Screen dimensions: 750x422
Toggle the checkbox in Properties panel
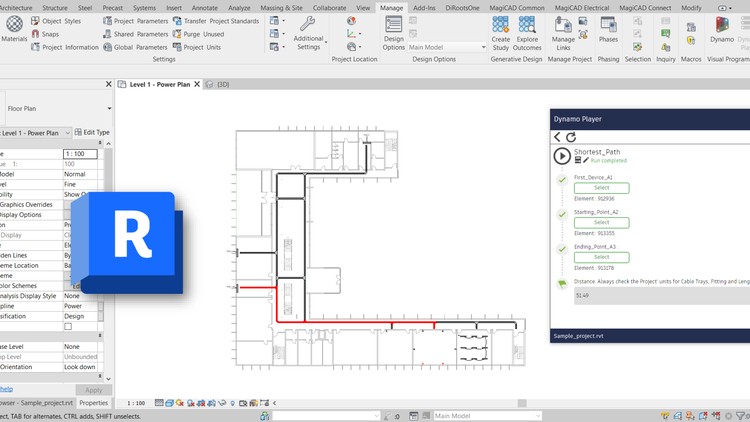(x=68, y=326)
